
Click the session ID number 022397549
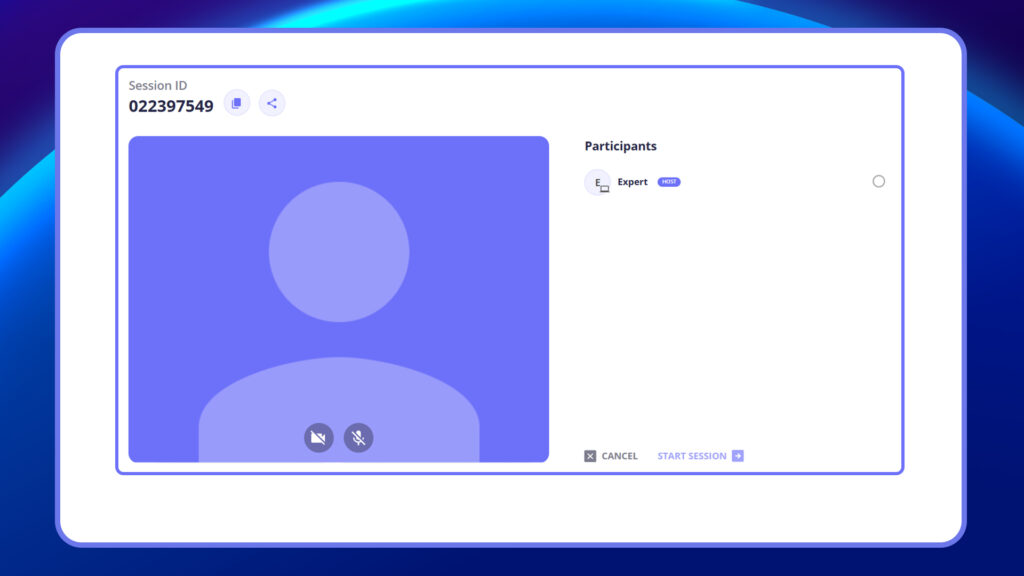(171, 106)
